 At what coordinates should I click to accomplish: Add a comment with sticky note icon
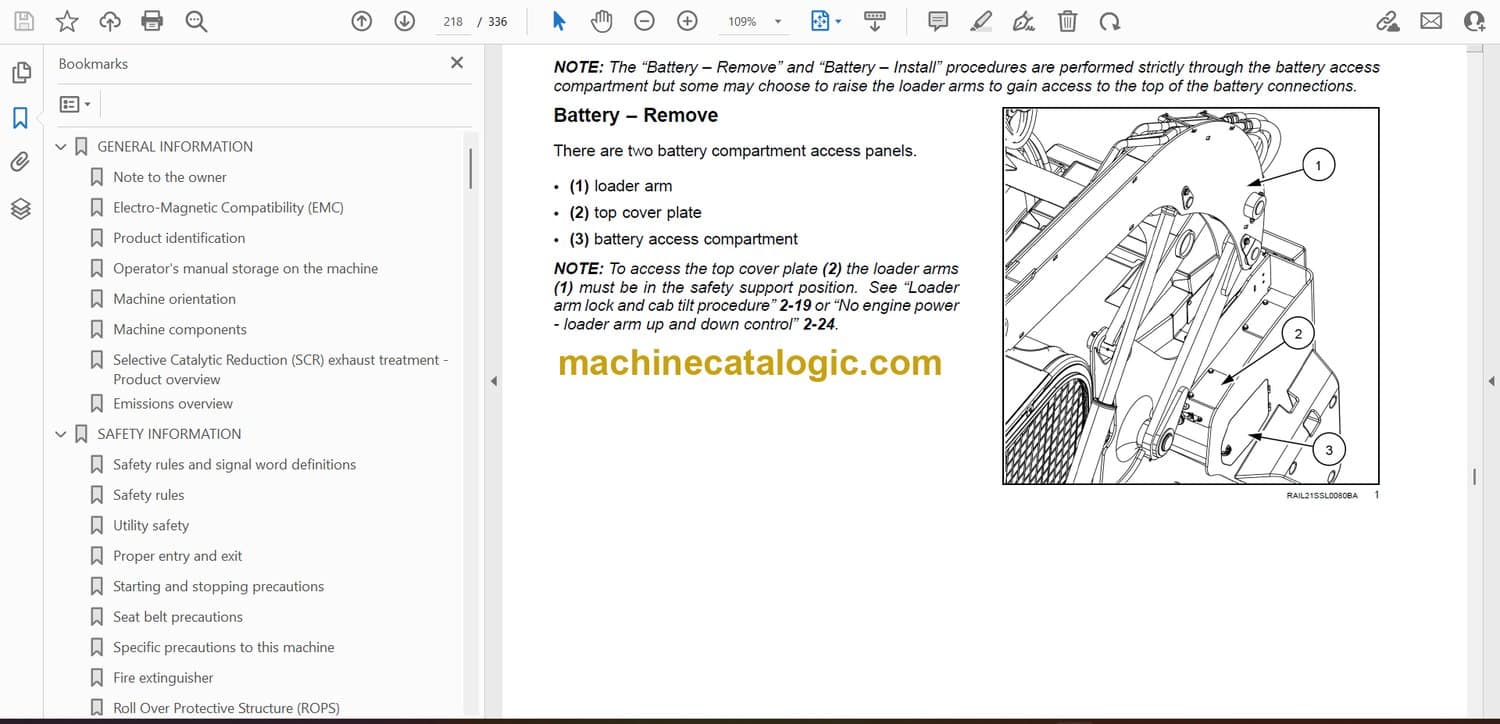point(938,21)
